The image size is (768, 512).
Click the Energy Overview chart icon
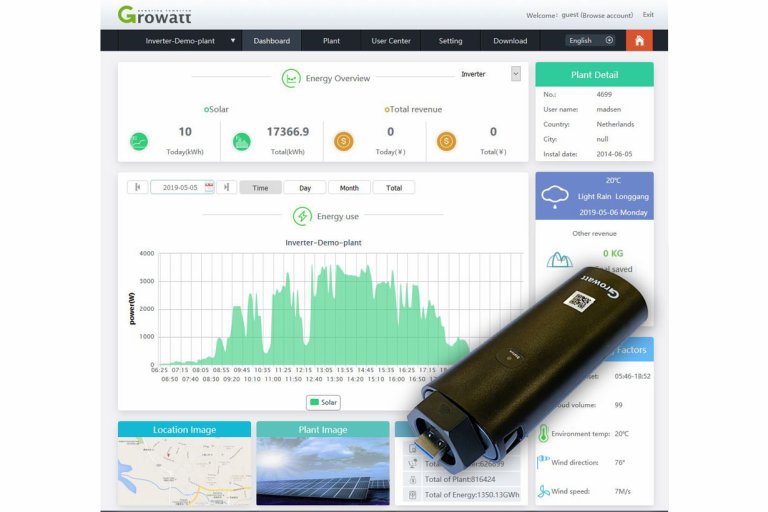point(290,78)
